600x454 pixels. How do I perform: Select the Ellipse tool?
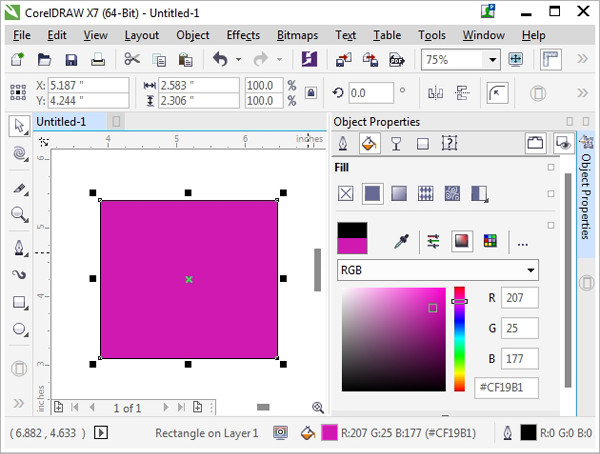click(19, 329)
